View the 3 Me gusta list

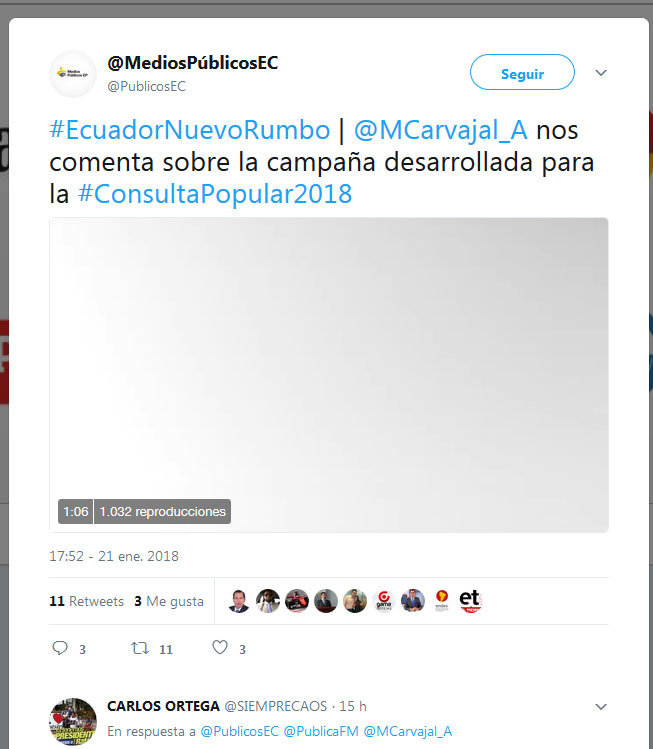169,601
